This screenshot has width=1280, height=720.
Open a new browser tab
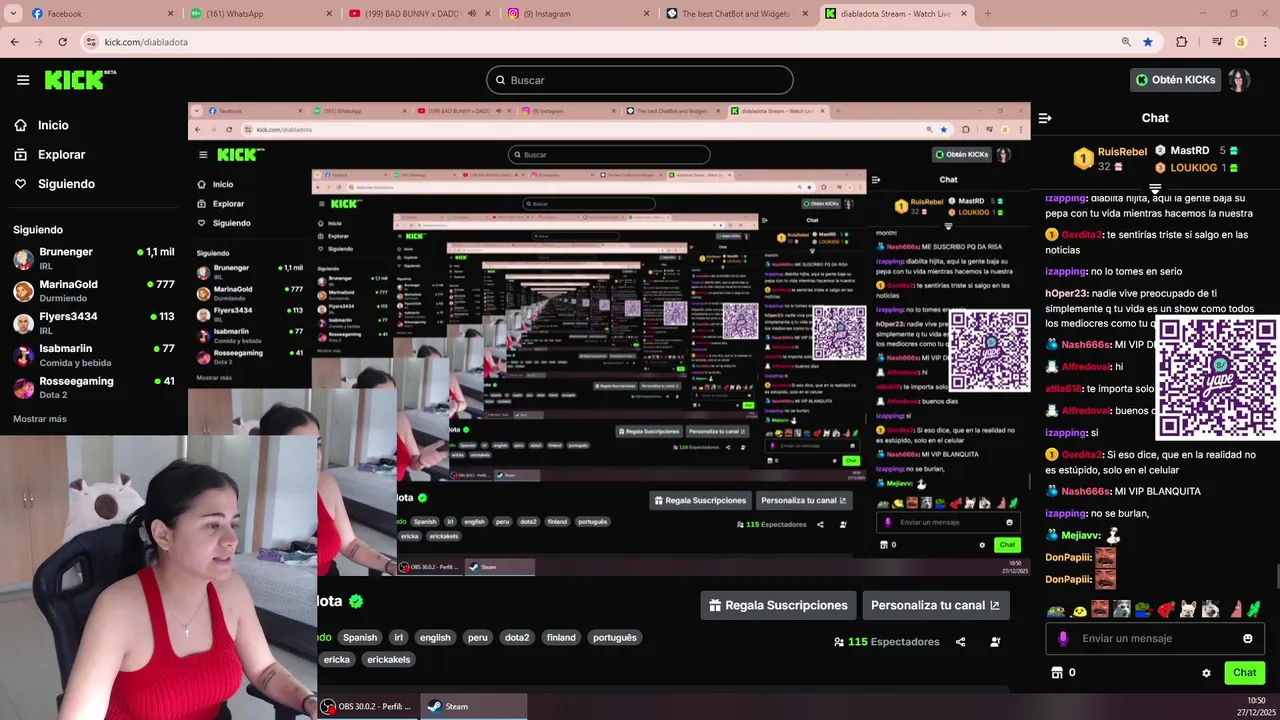(x=988, y=14)
